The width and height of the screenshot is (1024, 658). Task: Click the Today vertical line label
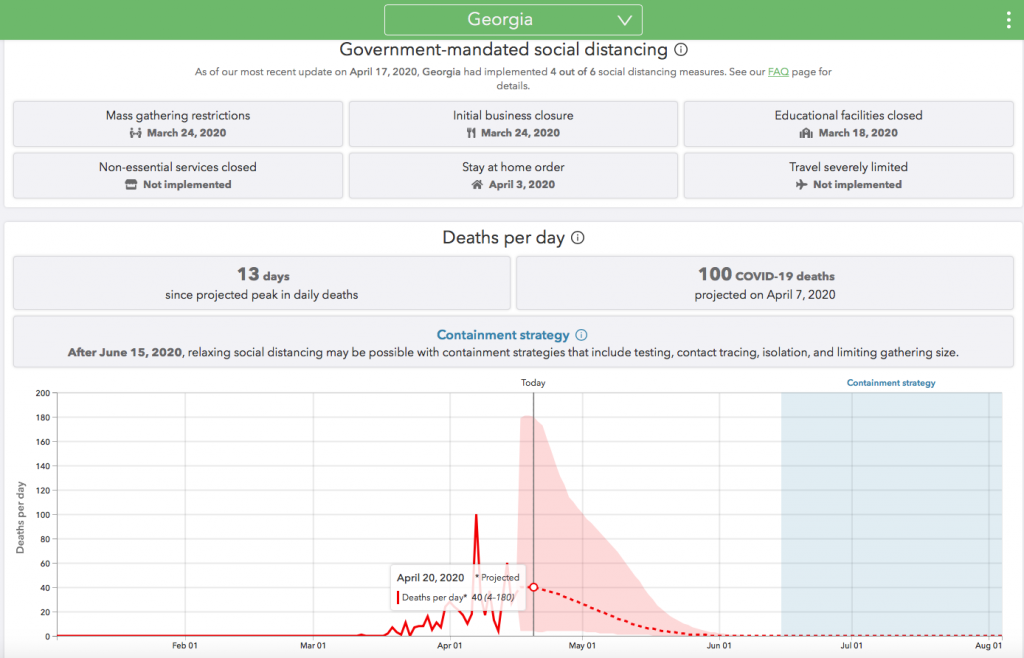coord(533,383)
